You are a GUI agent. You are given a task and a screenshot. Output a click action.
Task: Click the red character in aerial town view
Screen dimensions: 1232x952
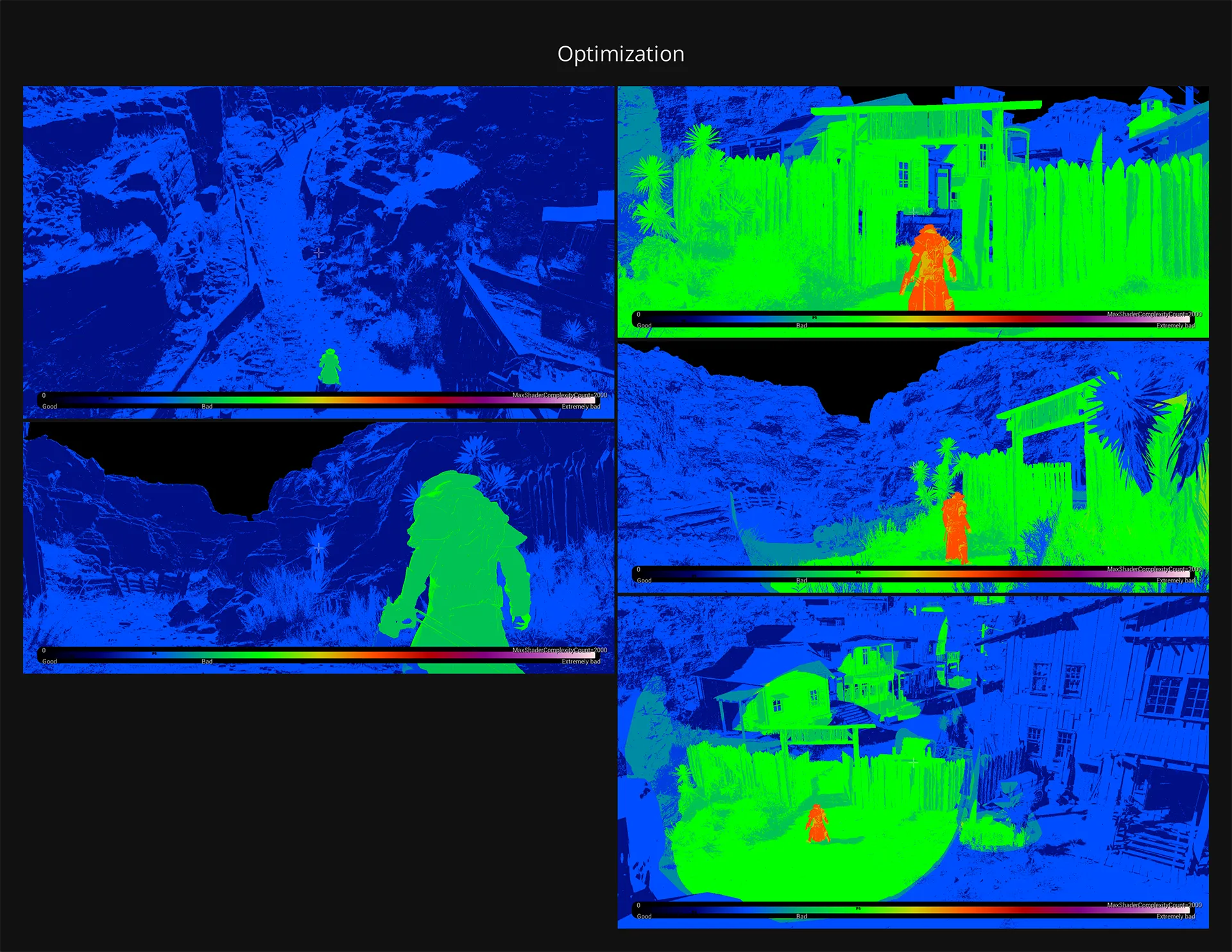[817, 823]
